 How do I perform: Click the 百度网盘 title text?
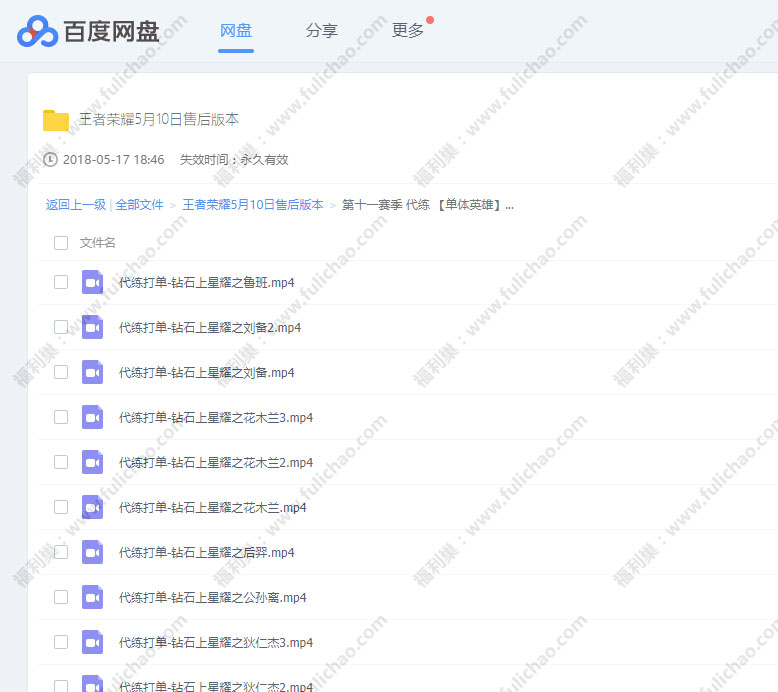[x=112, y=32]
